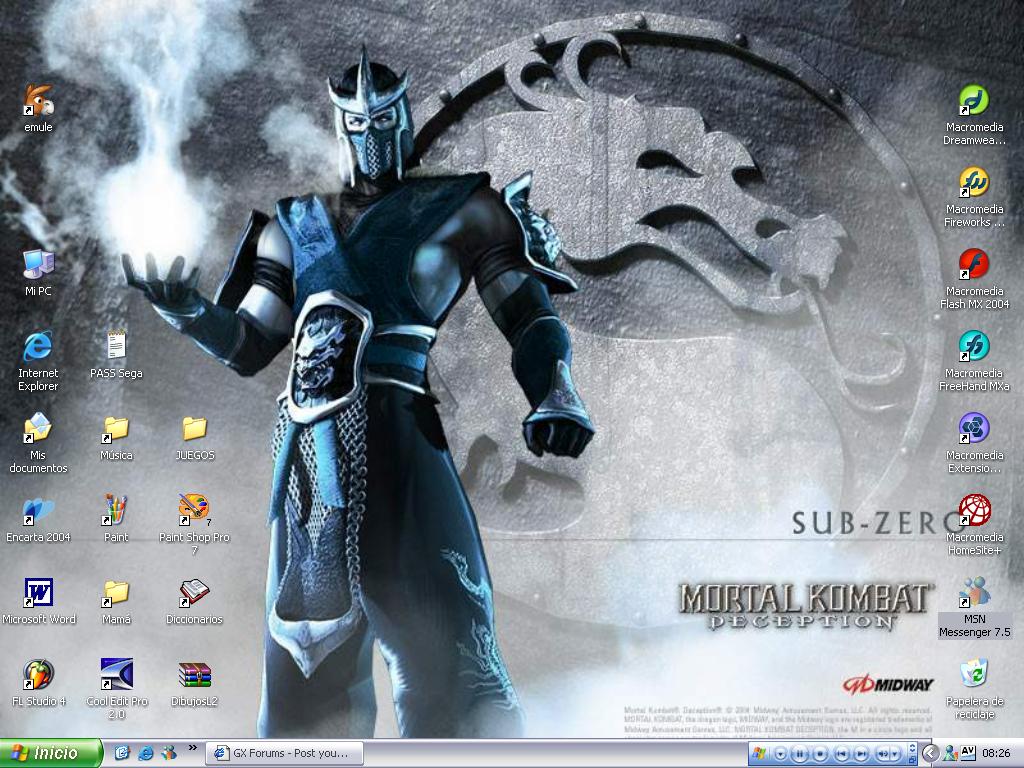The height and width of the screenshot is (768, 1024).
Task: Select the JUEGOS folder
Action: (195, 436)
